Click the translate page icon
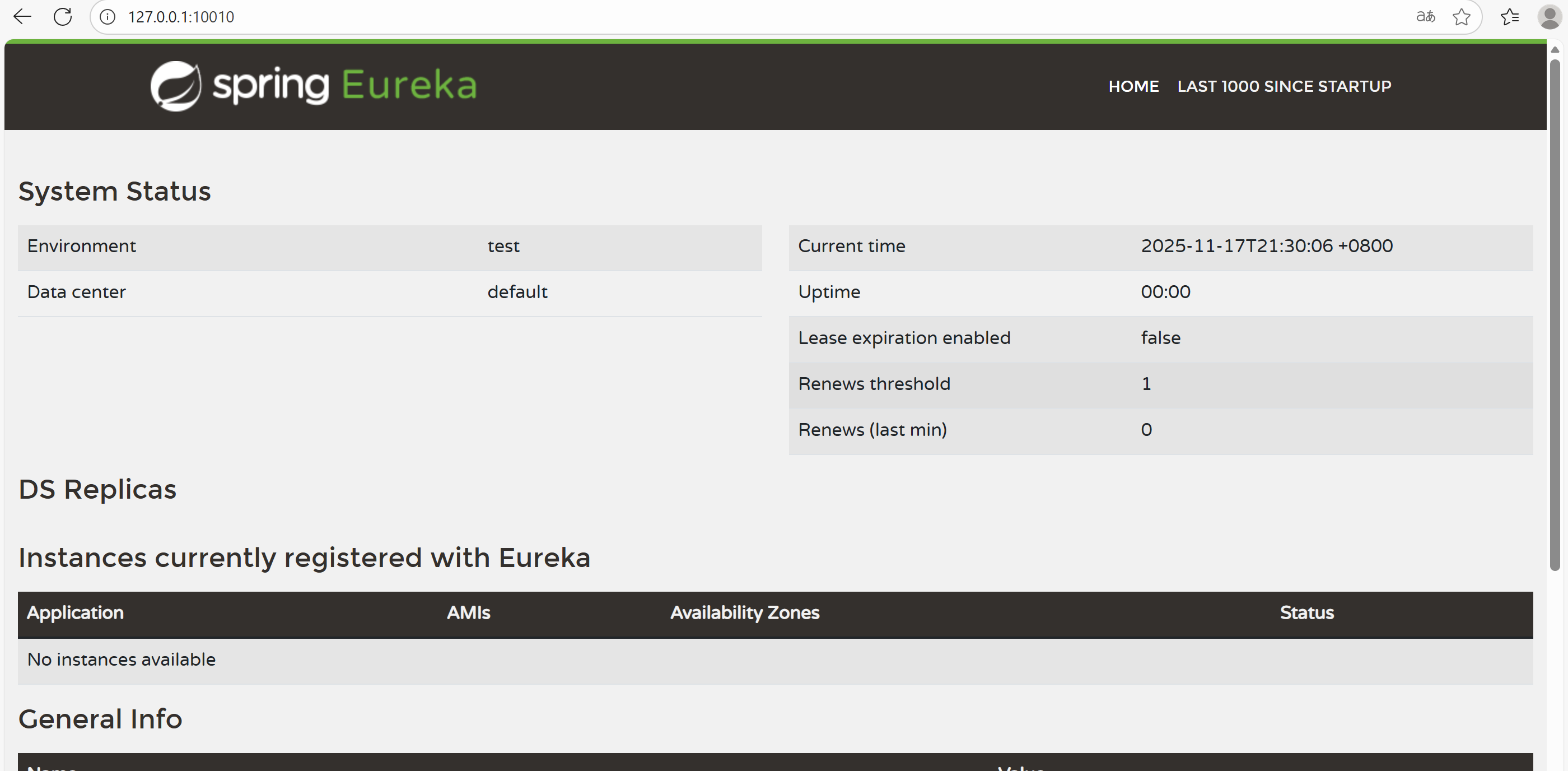The width and height of the screenshot is (1568, 771). [x=1425, y=16]
